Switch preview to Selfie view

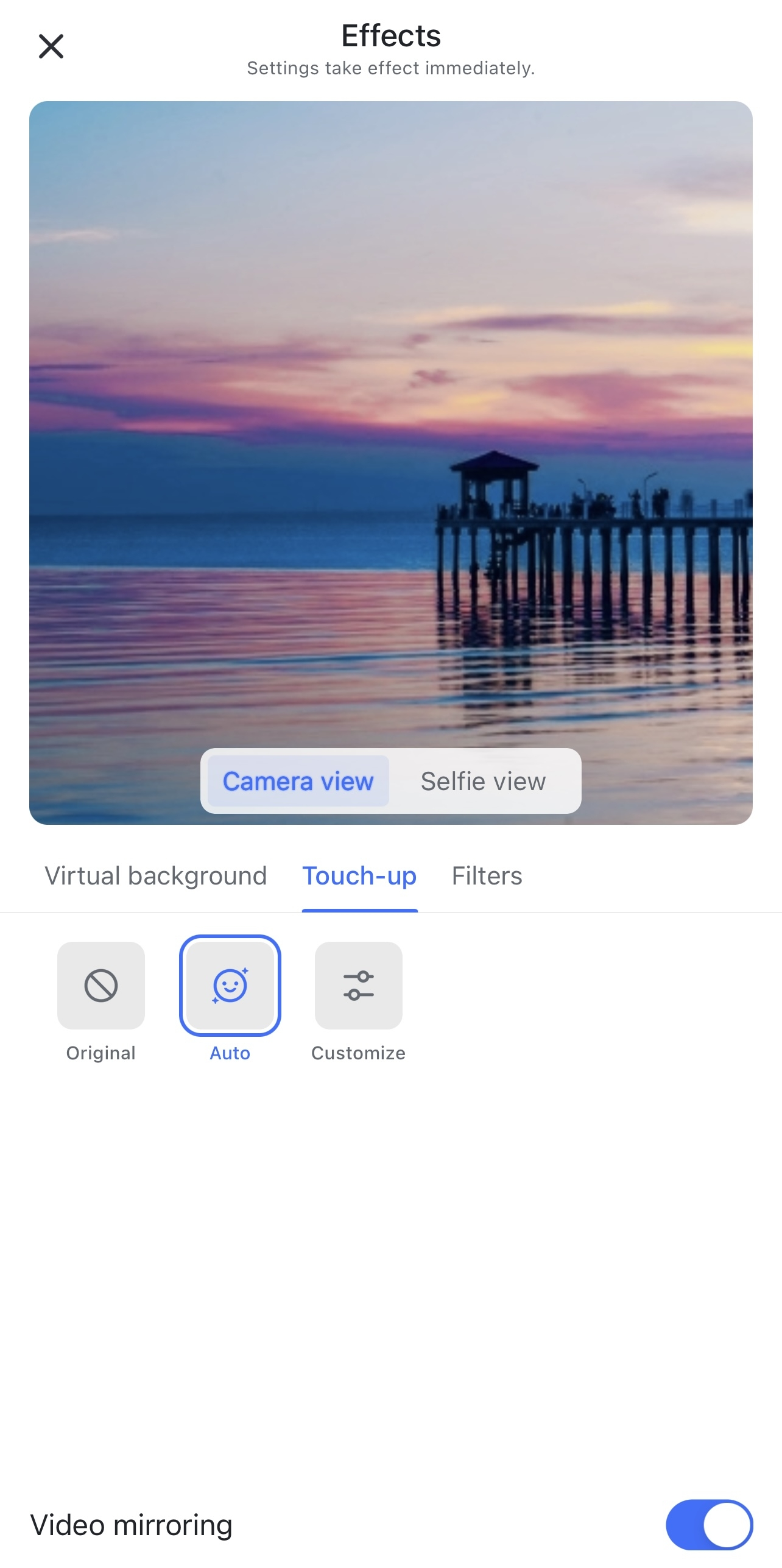click(483, 781)
